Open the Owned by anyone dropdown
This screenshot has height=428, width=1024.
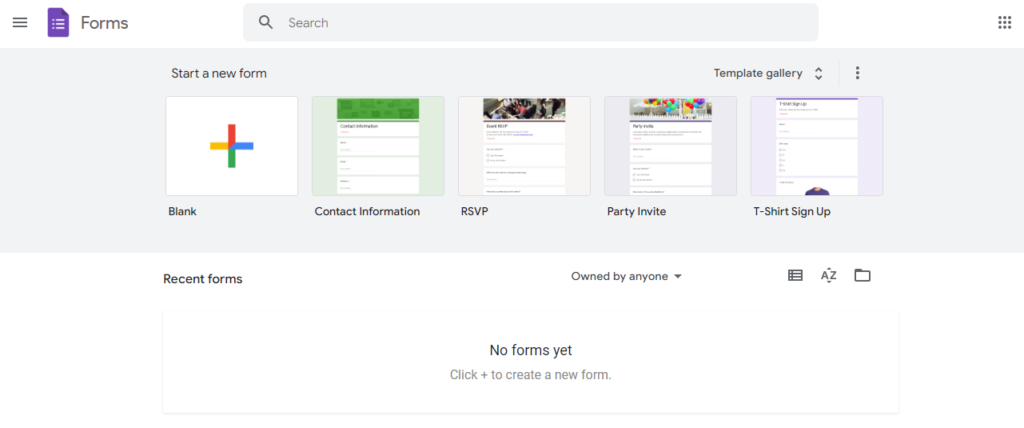(x=626, y=276)
